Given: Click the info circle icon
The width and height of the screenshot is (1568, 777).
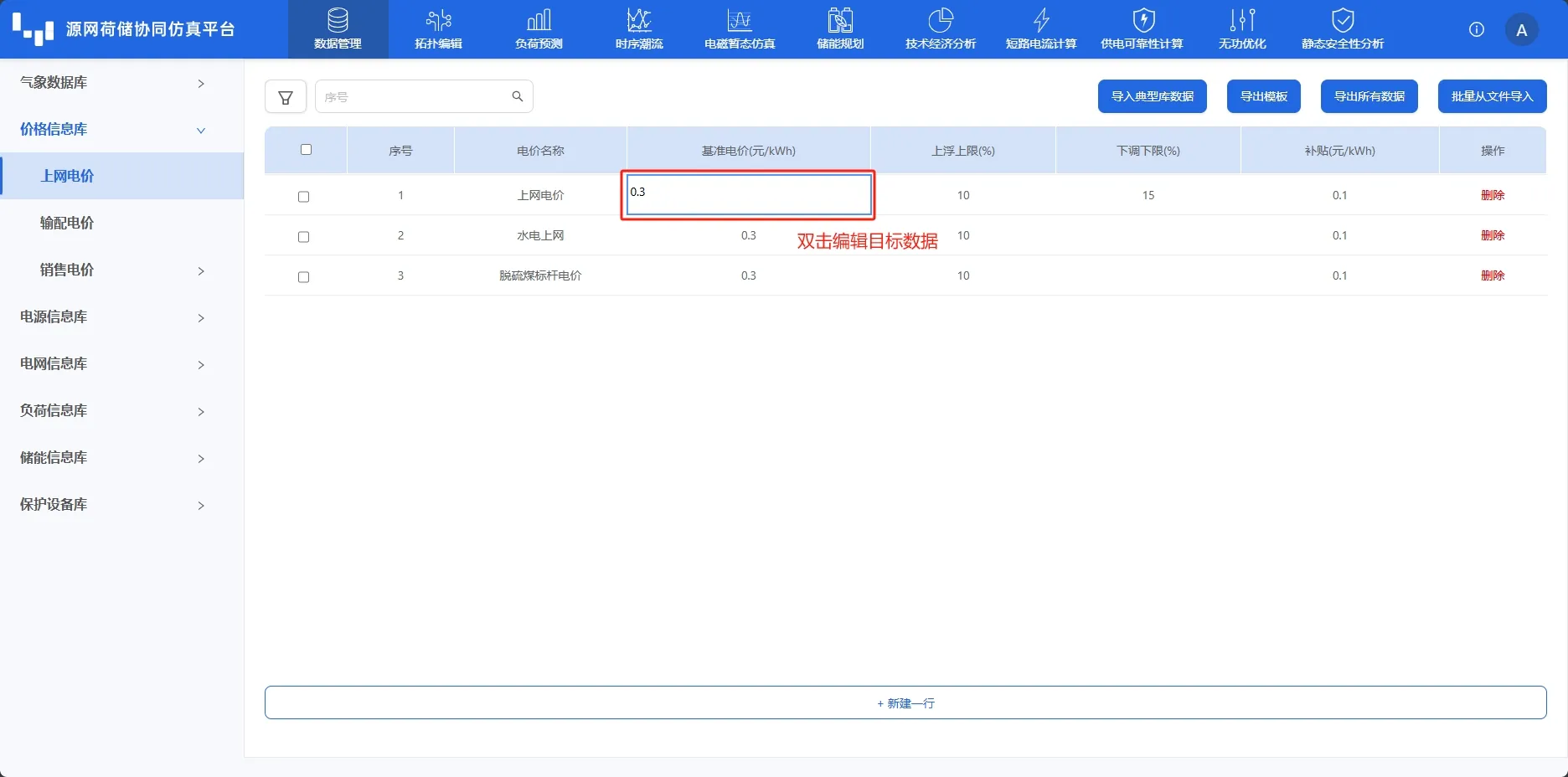Looking at the screenshot, I should 1477,29.
